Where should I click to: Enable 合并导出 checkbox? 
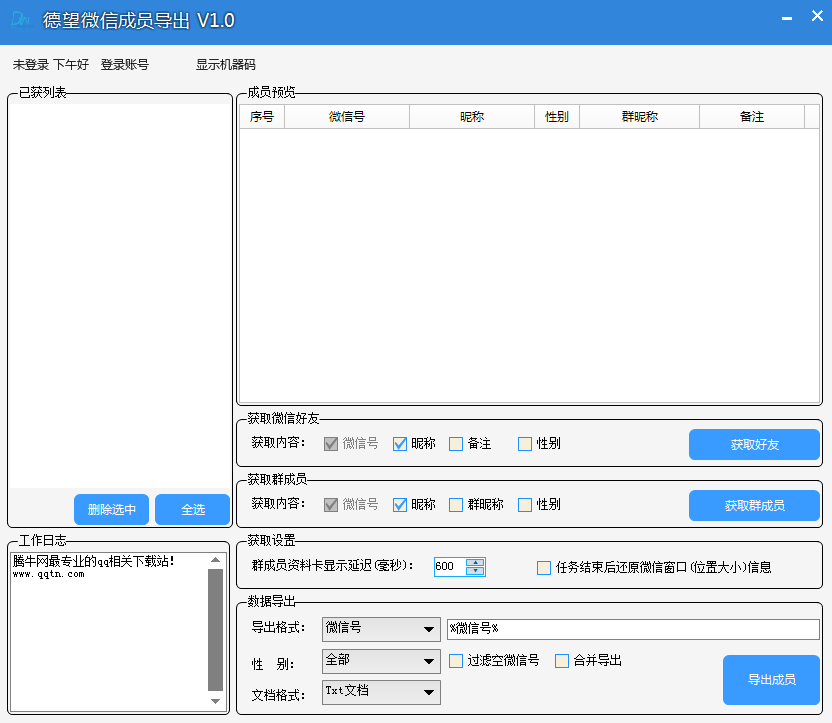(x=561, y=661)
